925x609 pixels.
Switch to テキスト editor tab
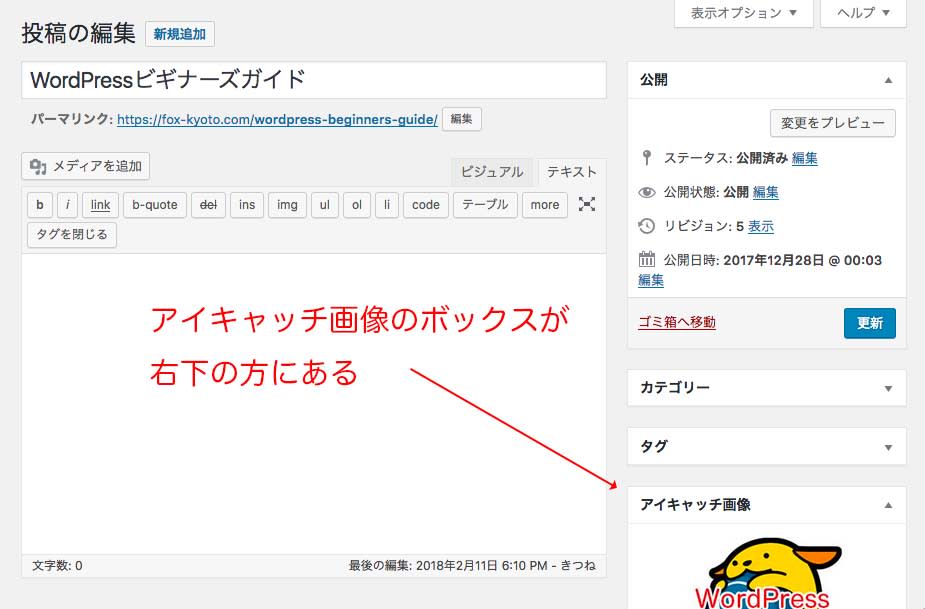[x=571, y=172]
